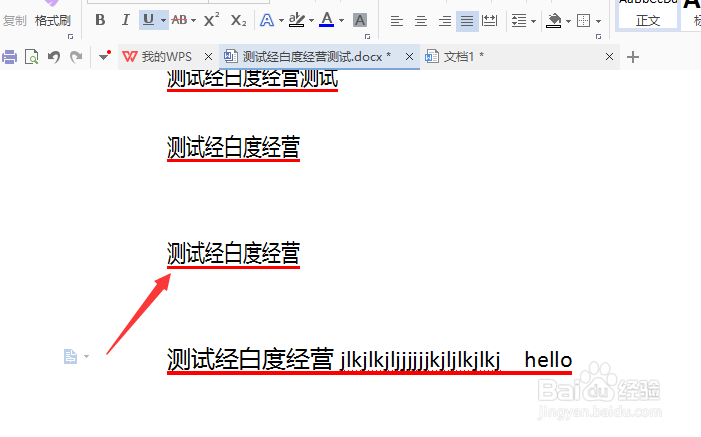The image size is (701, 437).
Task: Open font color dropdown arrow
Action: click(342, 21)
